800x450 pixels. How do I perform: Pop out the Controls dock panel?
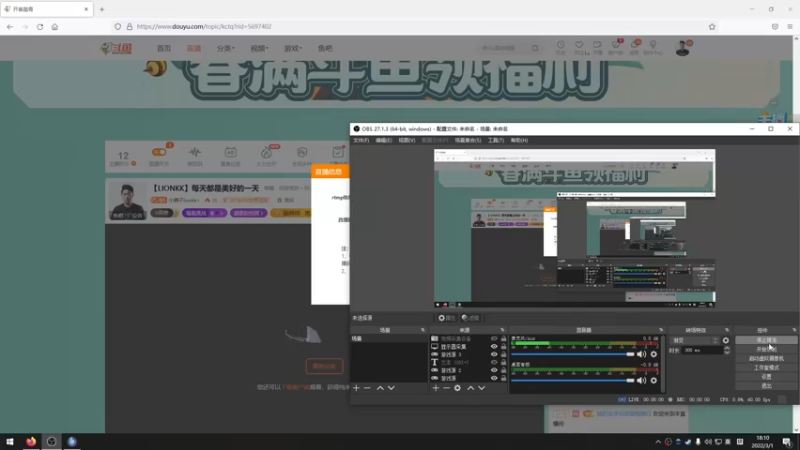pyautogui.click(x=794, y=330)
